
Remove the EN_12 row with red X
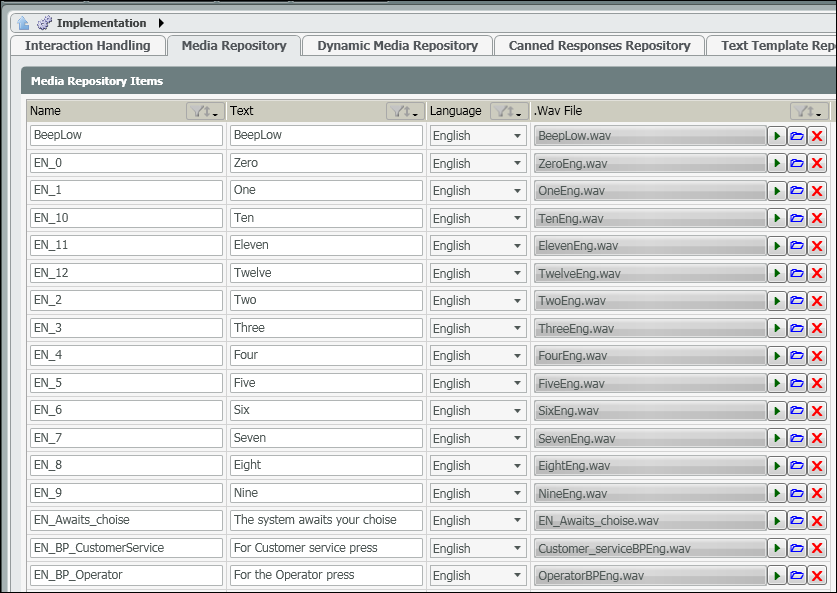pyautogui.click(x=817, y=274)
